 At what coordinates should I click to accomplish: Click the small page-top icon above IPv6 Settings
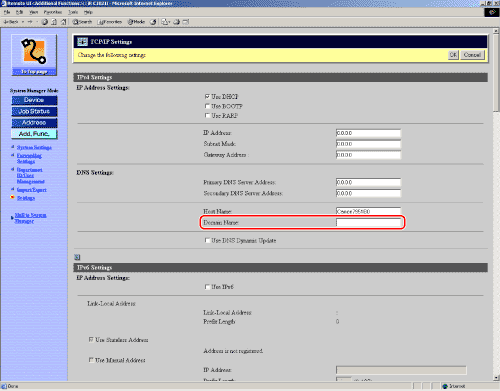[x=77, y=257]
